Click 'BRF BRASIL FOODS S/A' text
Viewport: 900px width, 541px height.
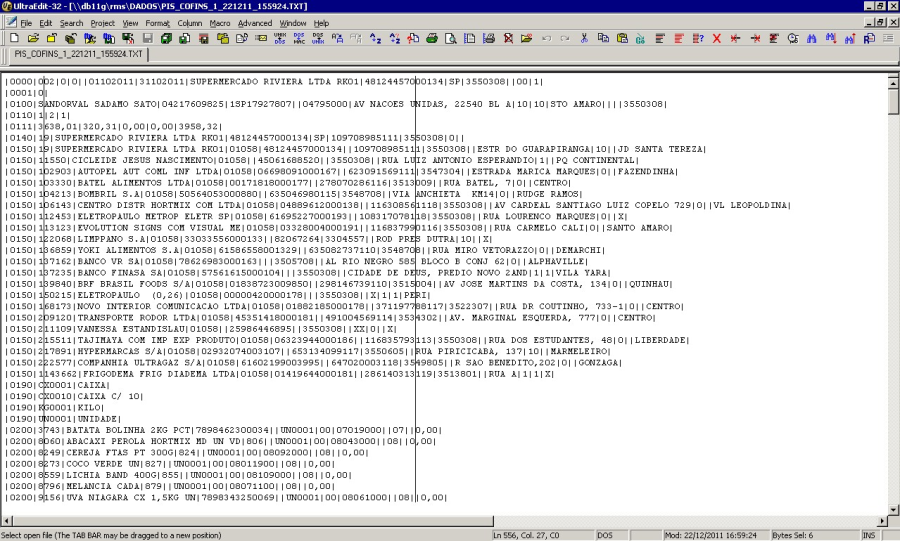(134, 284)
